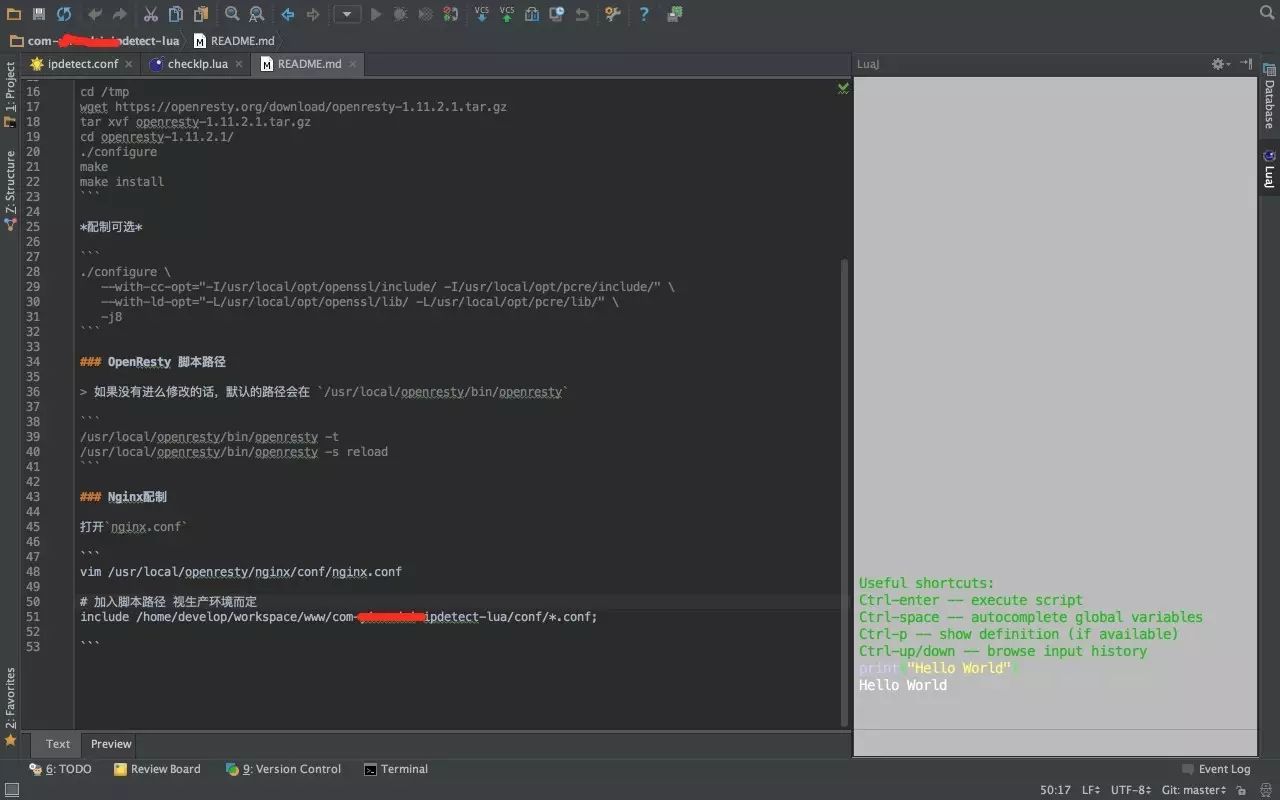
Task: Click the Run with Coverage icon
Action: point(425,14)
